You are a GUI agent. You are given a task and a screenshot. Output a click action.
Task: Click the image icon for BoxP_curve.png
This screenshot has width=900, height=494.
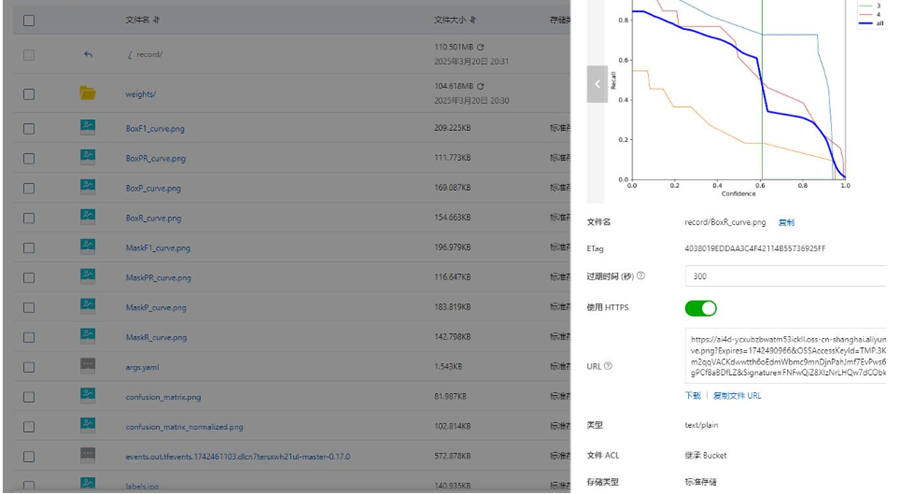pyautogui.click(x=88, y=187)
